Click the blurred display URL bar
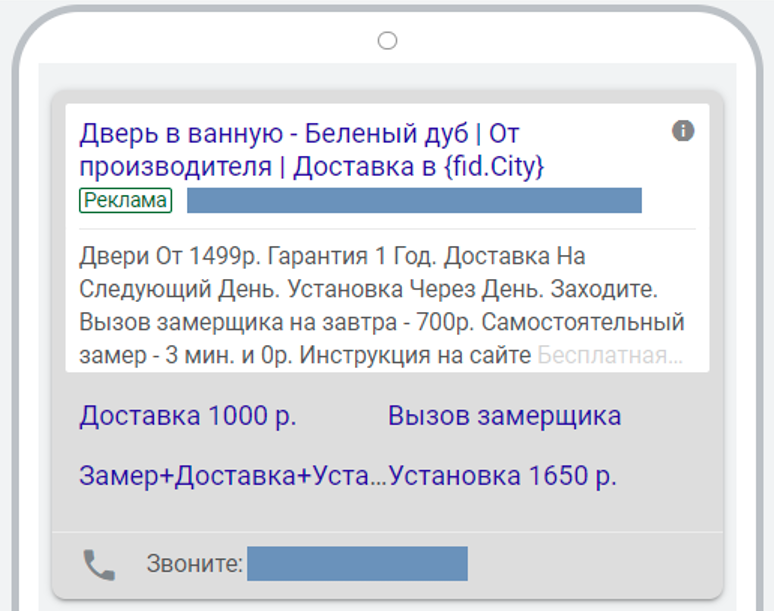 (414, 200)
